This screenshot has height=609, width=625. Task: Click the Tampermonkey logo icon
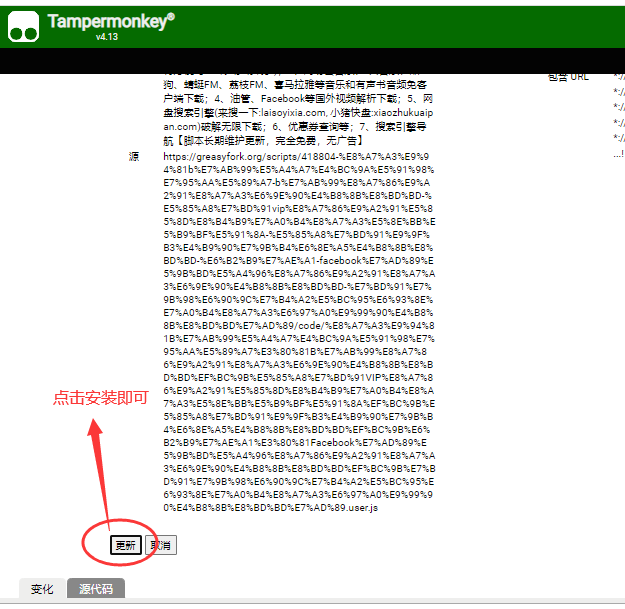pos(24,26)
